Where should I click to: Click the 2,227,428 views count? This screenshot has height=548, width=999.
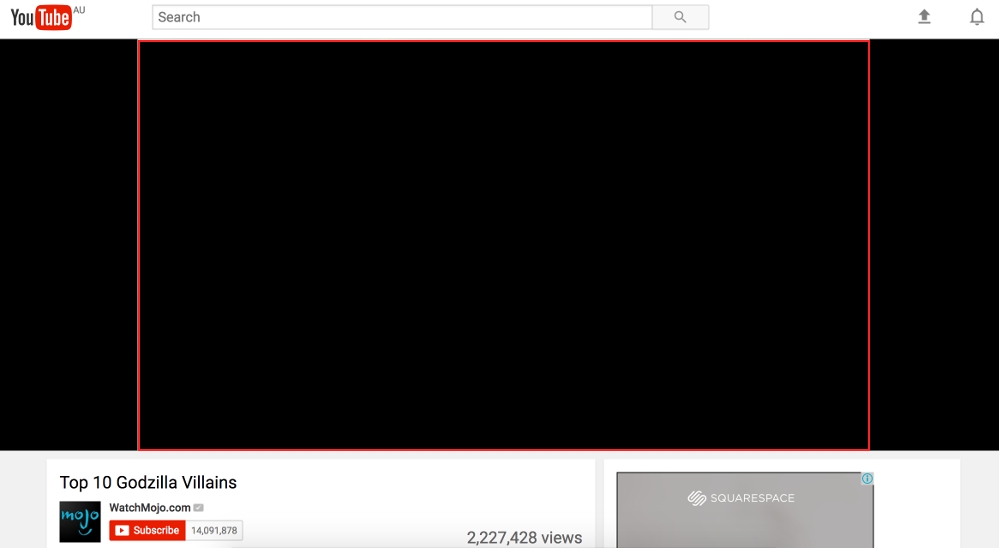pos(524,537)
